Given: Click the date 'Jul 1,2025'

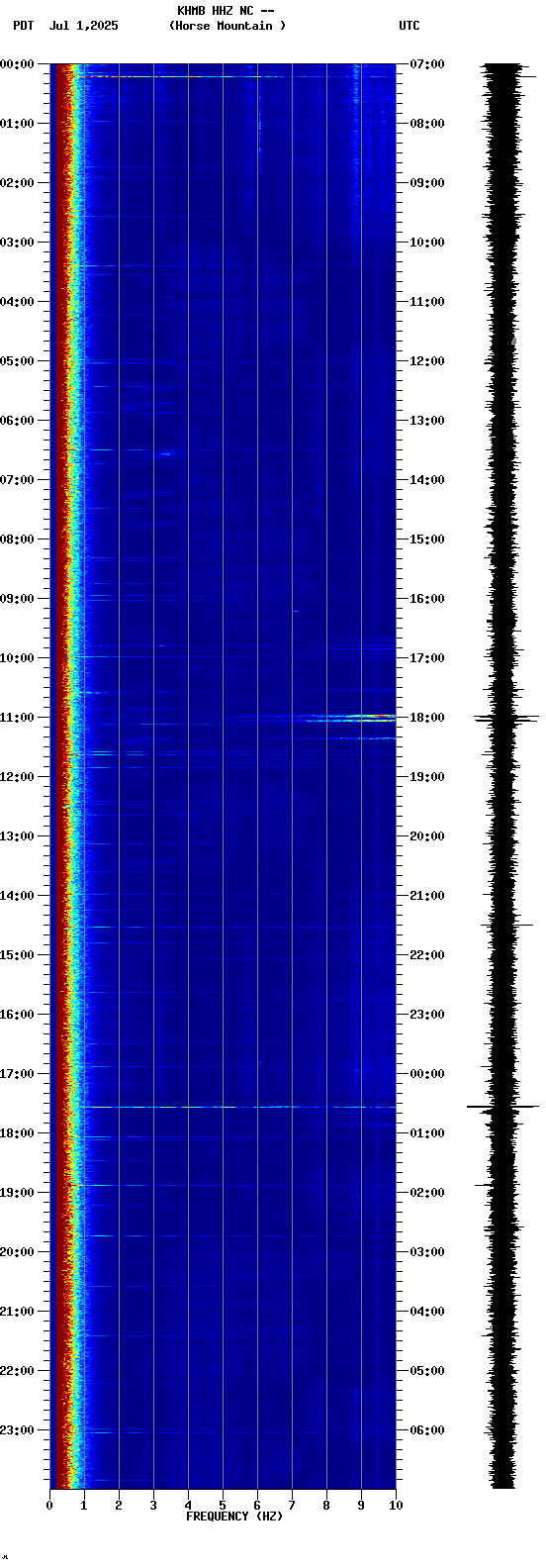Looking at the screenshot, I should (x=83, y=26).
